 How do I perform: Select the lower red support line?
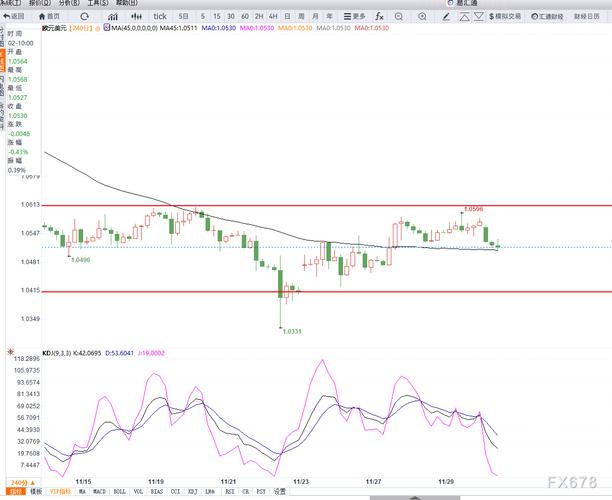[327, 292]
